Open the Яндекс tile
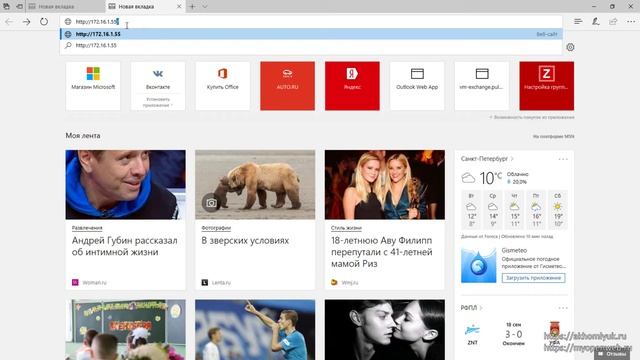Viewport: 640px width, 360px height. click(x=352, y=86)
